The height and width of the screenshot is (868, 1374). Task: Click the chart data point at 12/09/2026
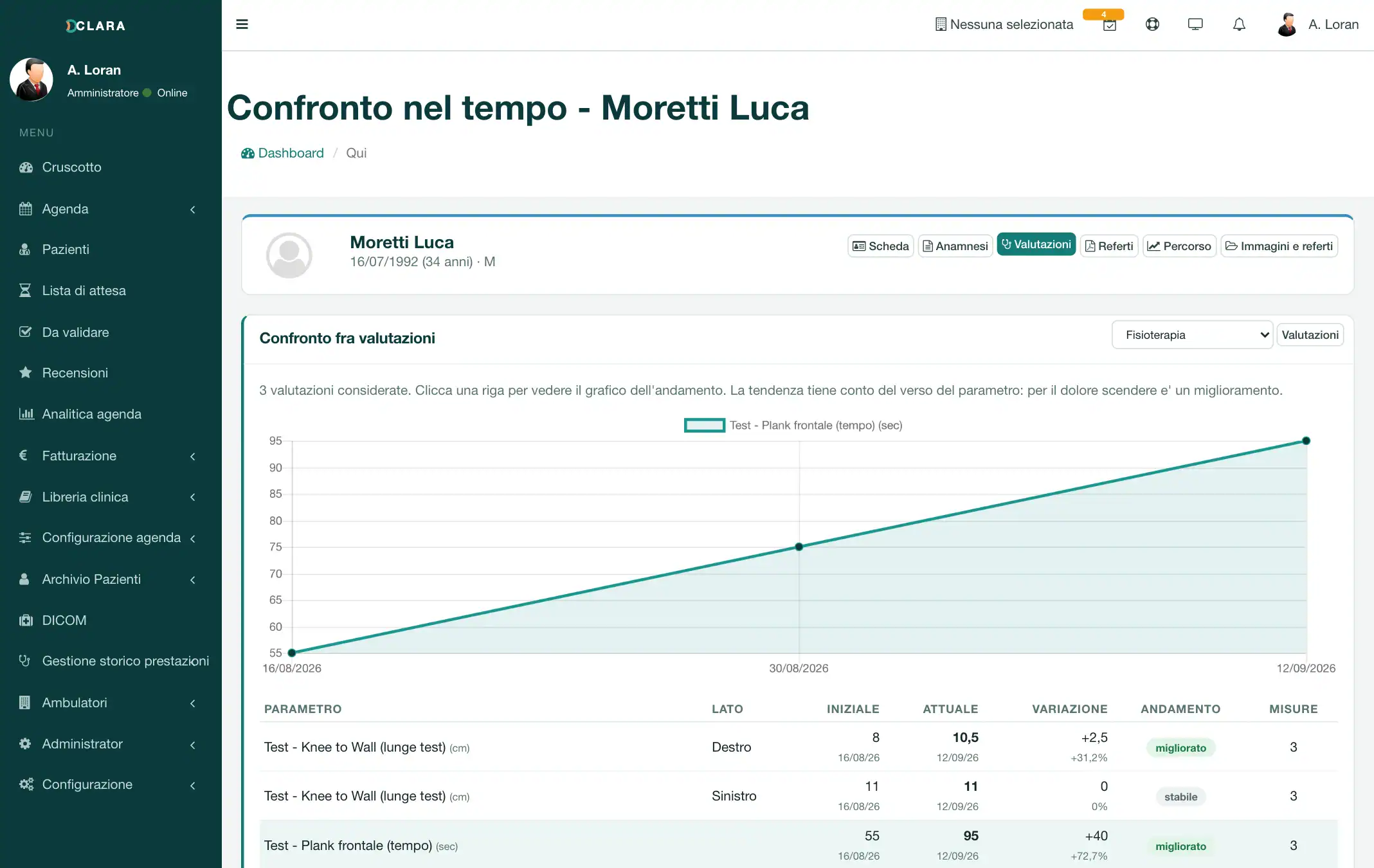point(1306,441)
